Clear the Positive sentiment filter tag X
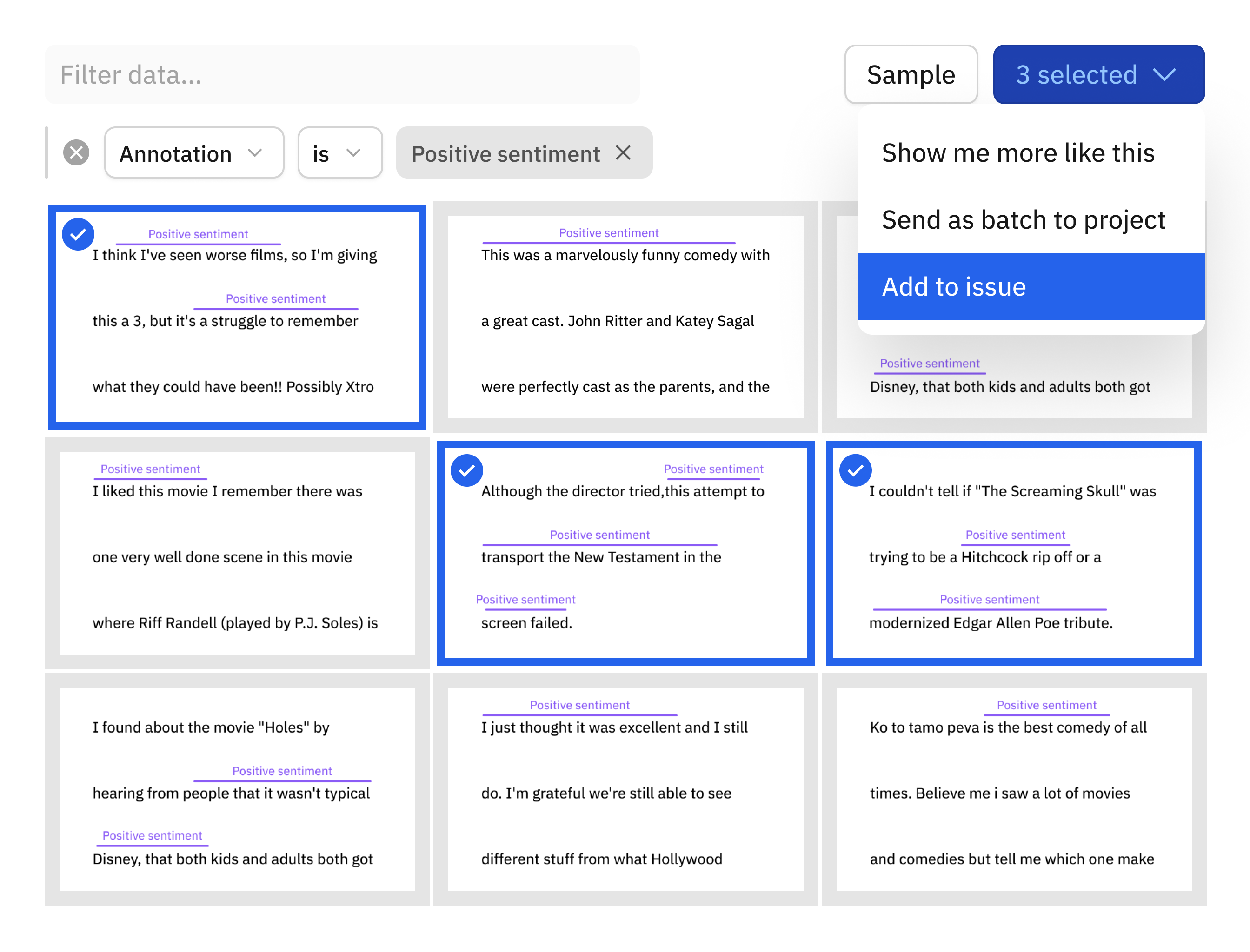 pos(623,152)
